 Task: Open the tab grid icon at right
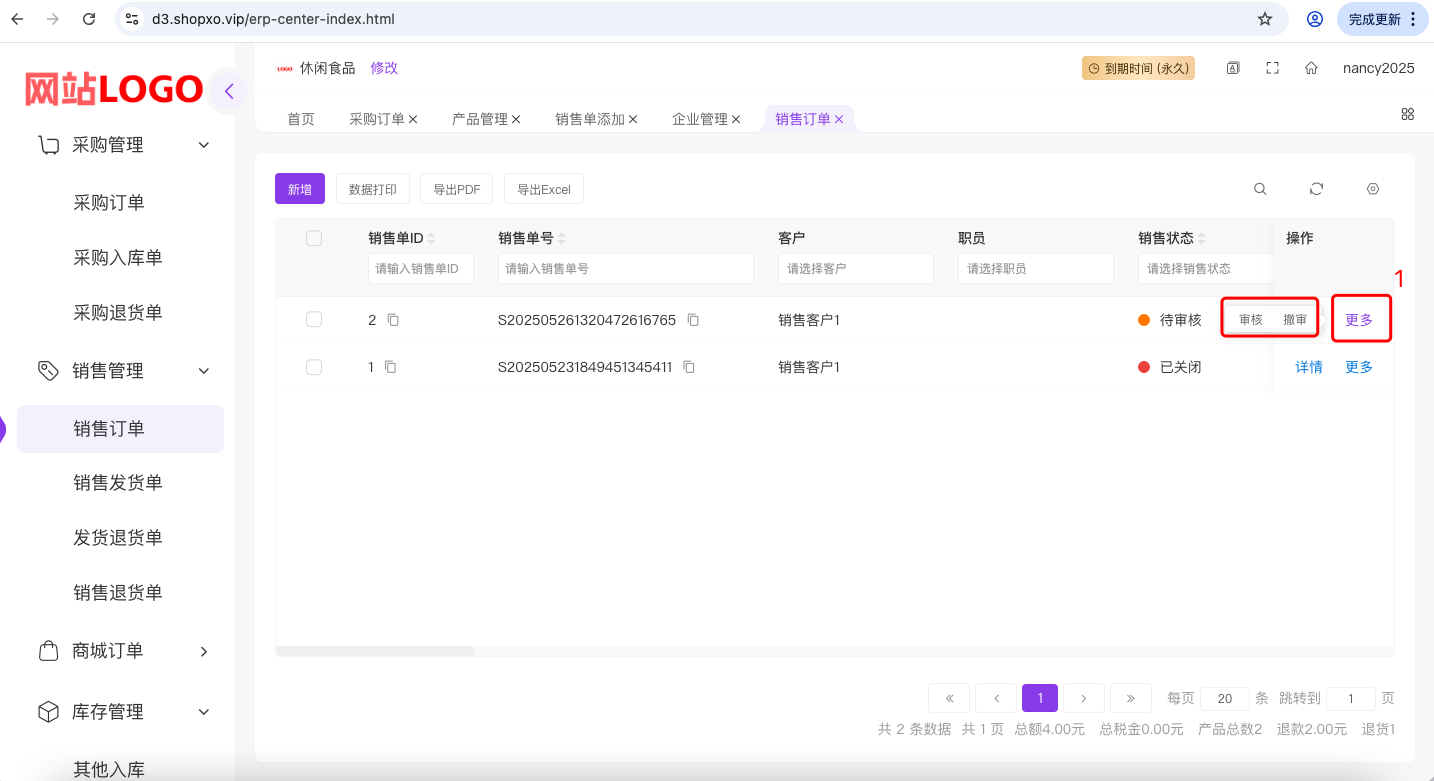(1408, 114)
